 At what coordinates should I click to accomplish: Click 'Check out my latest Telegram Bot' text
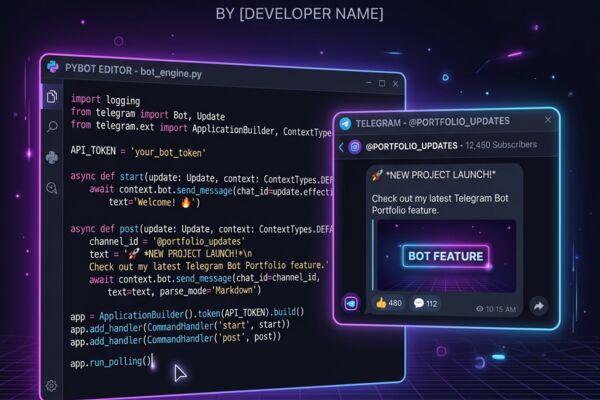pyautogui.click(x=440, y=198)
